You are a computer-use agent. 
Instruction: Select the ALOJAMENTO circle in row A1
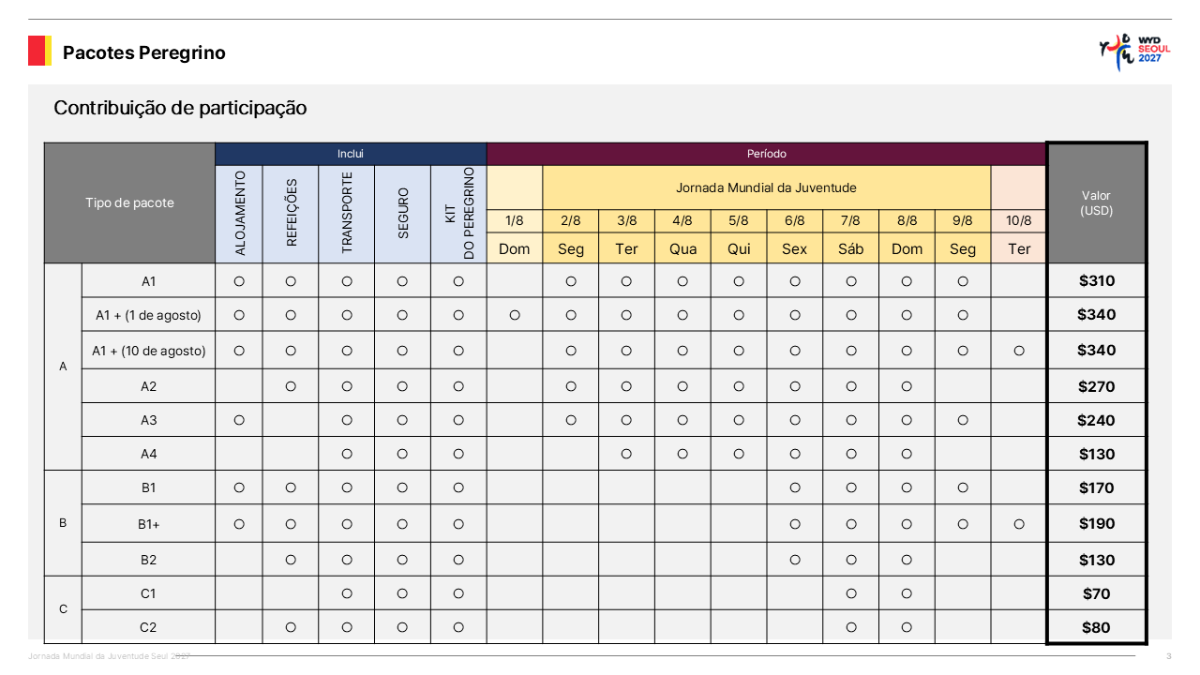click(239, 282)
